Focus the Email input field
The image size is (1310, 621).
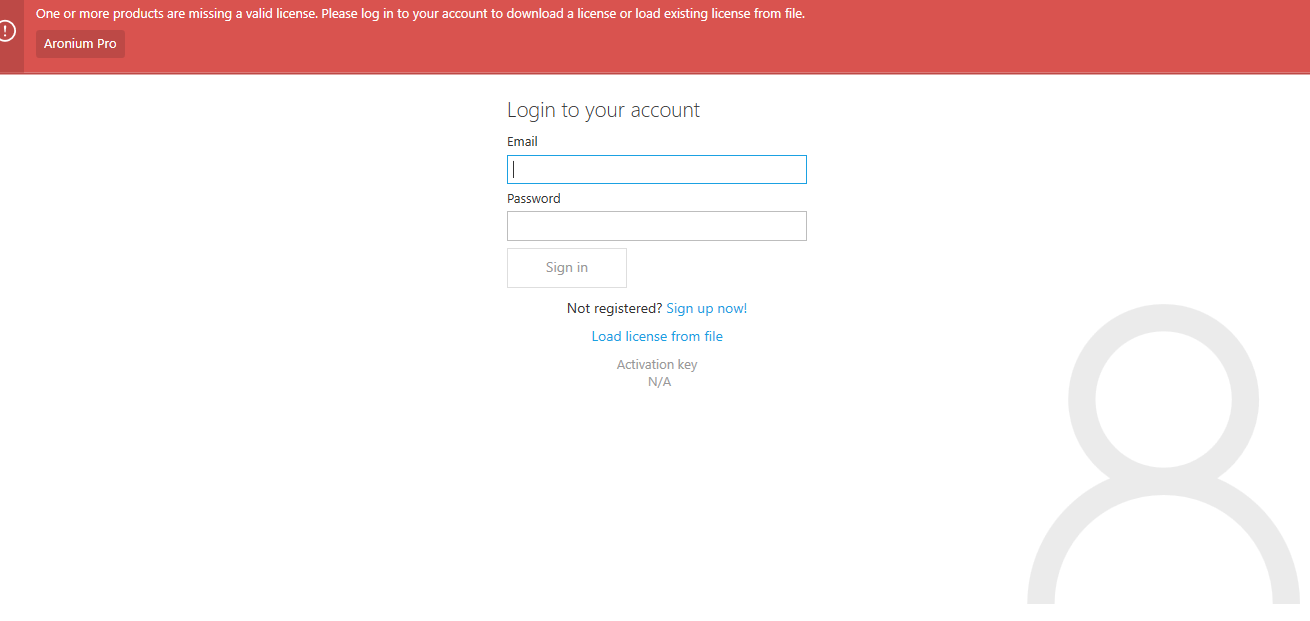[x=656, y=169]
